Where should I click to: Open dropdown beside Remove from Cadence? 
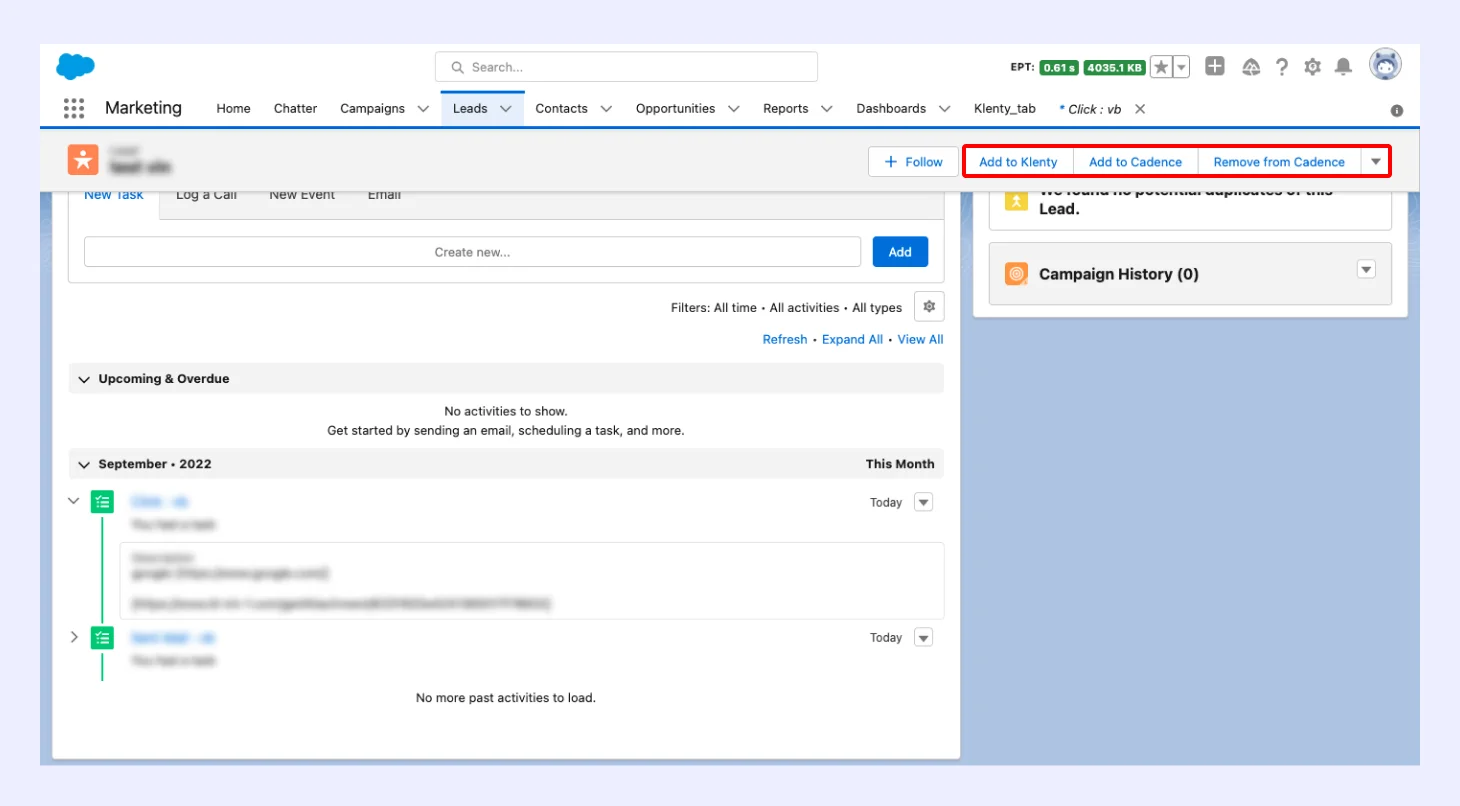click(x=1375, y=161)
